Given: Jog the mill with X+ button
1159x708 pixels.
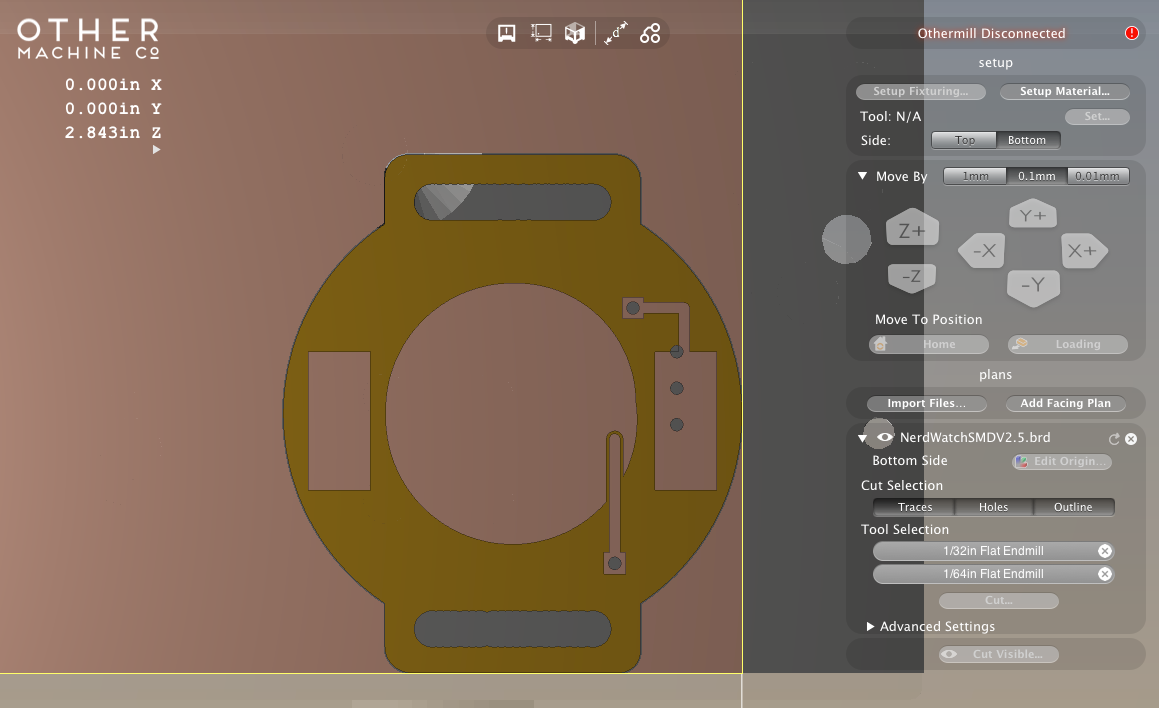Looking at the screenshot, I should click(1083, 251).
